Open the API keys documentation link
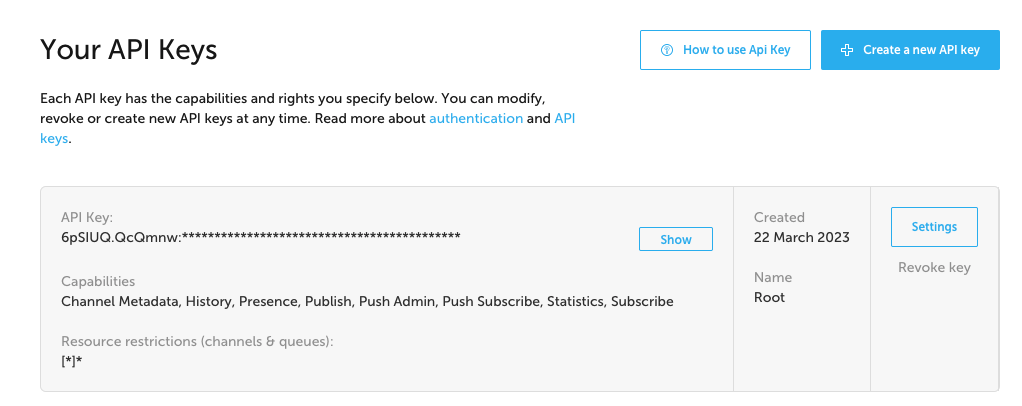 [564, 118]
